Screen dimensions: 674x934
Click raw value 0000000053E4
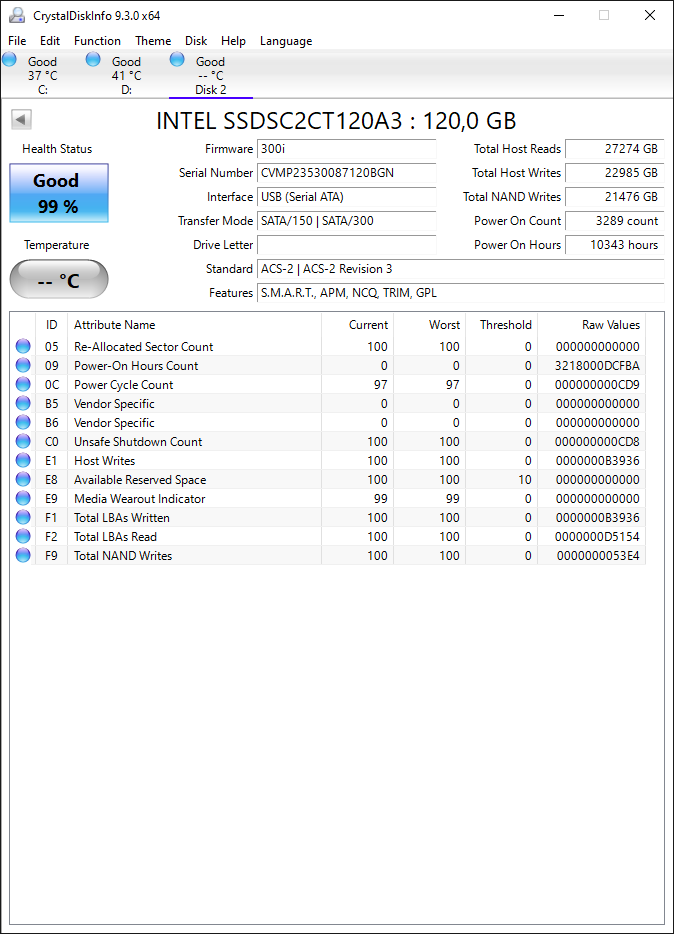click(598, 556)
